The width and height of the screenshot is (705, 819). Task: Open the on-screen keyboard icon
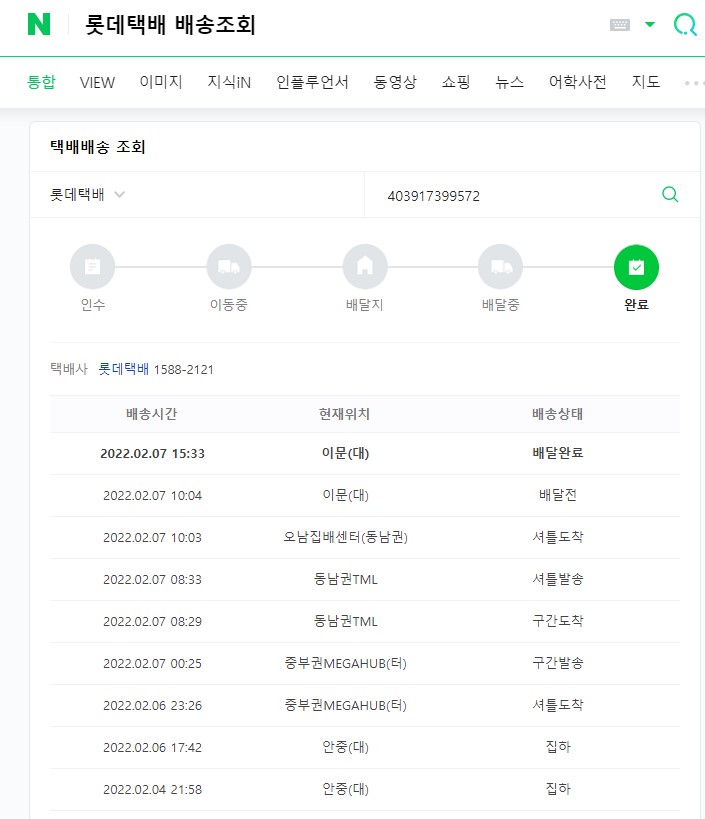click(620, 25)
